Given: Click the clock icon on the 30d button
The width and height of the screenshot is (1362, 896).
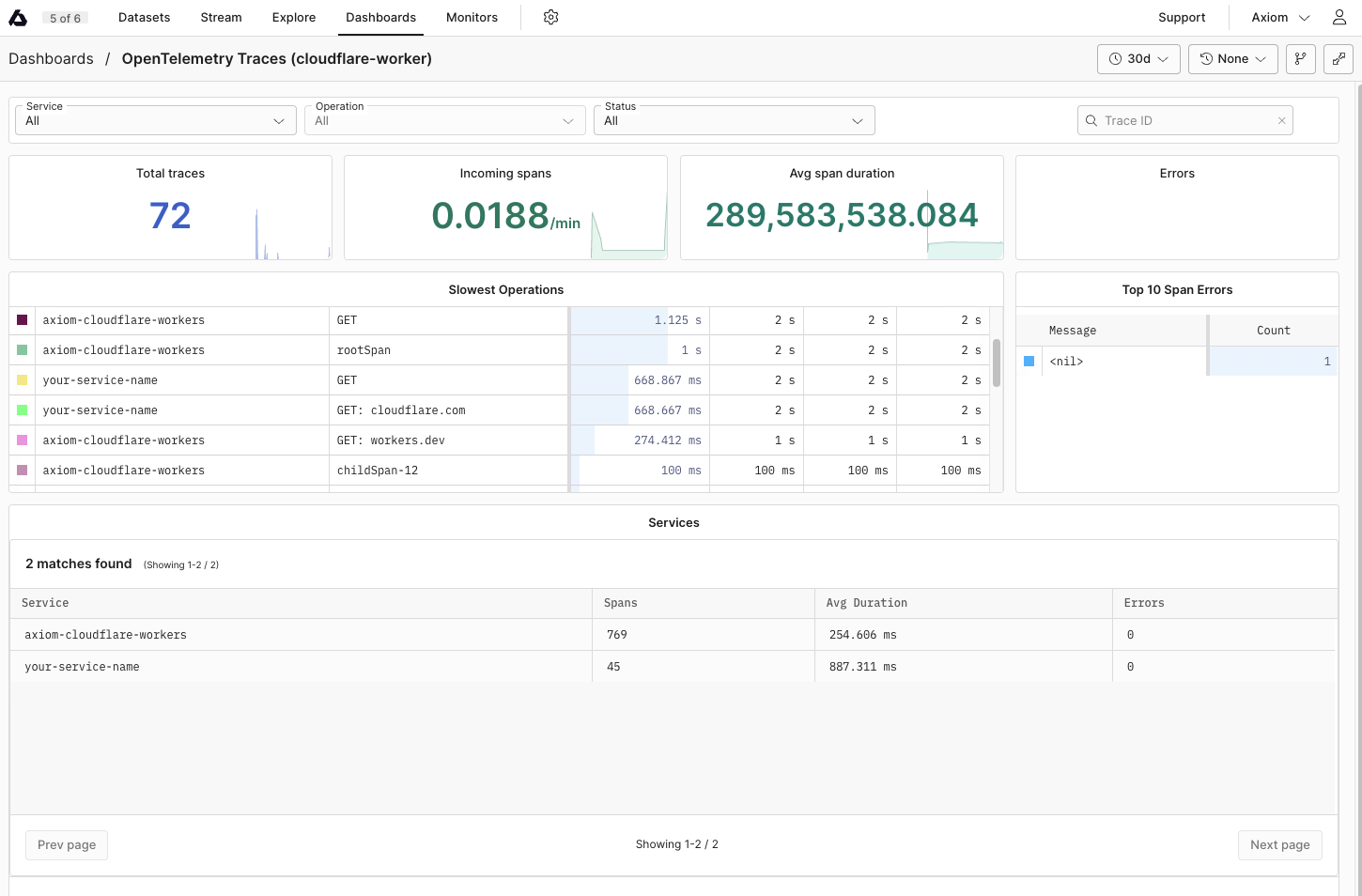Looking at the screenshot, I should click(1118, 58).
